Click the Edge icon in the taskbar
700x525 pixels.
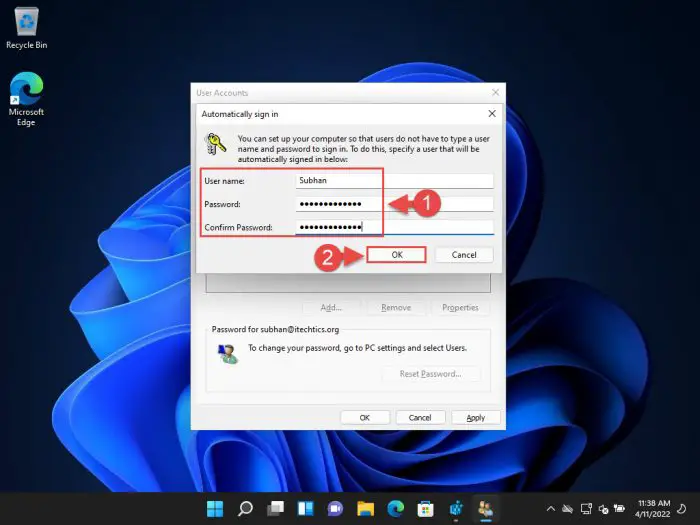click(395, 508)
